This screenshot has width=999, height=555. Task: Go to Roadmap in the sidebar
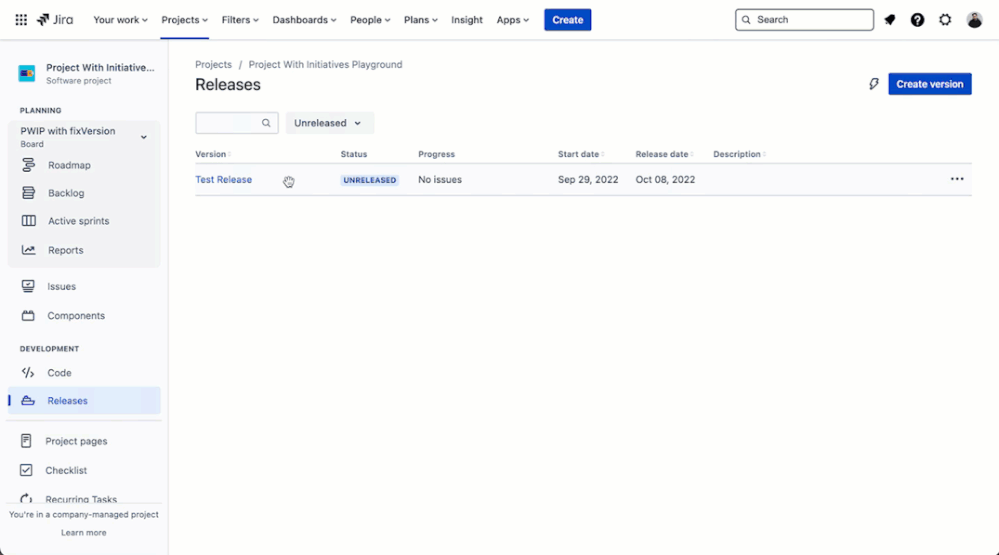coord(69,165)
